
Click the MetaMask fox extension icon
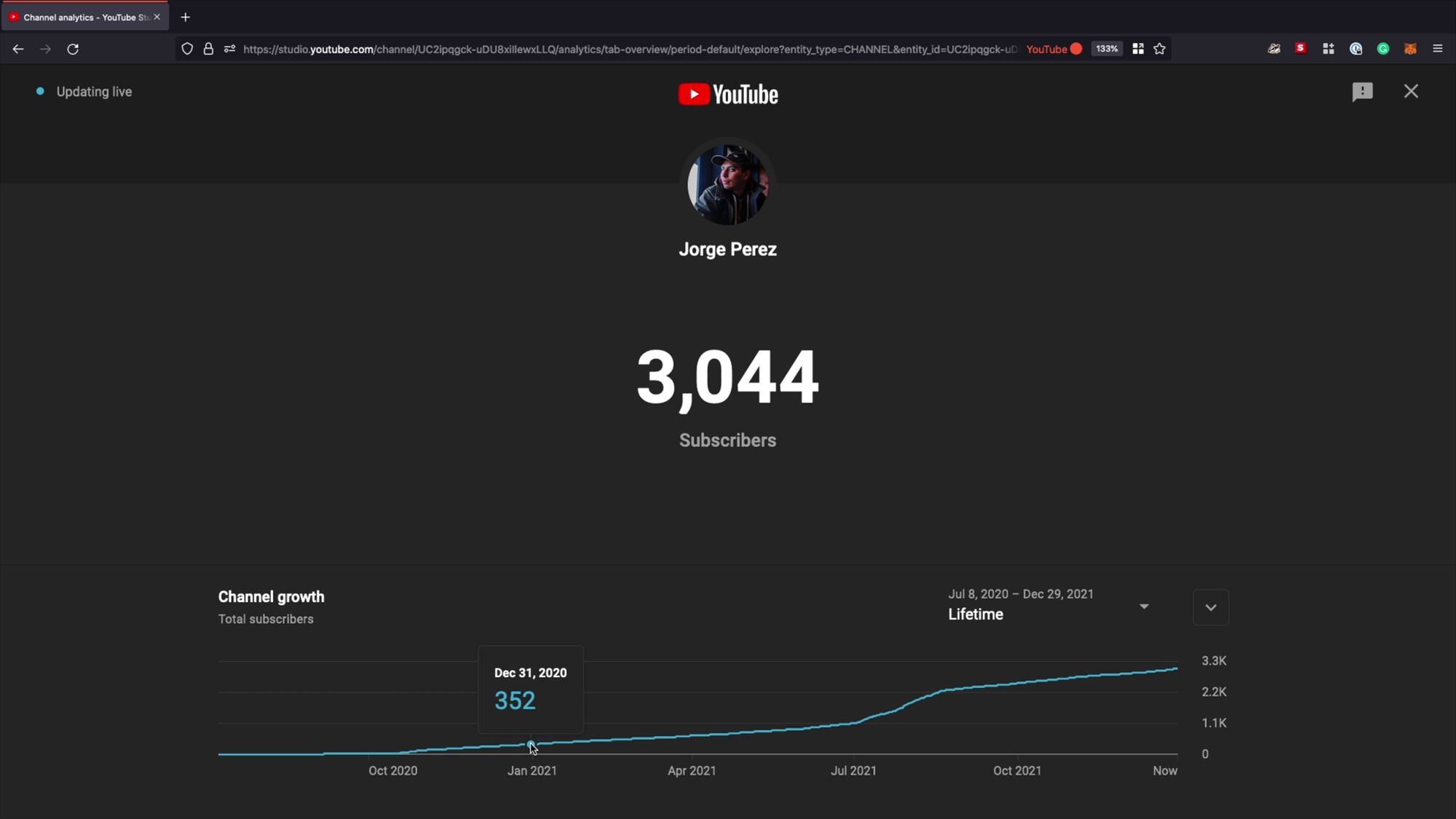(1410, 49)
